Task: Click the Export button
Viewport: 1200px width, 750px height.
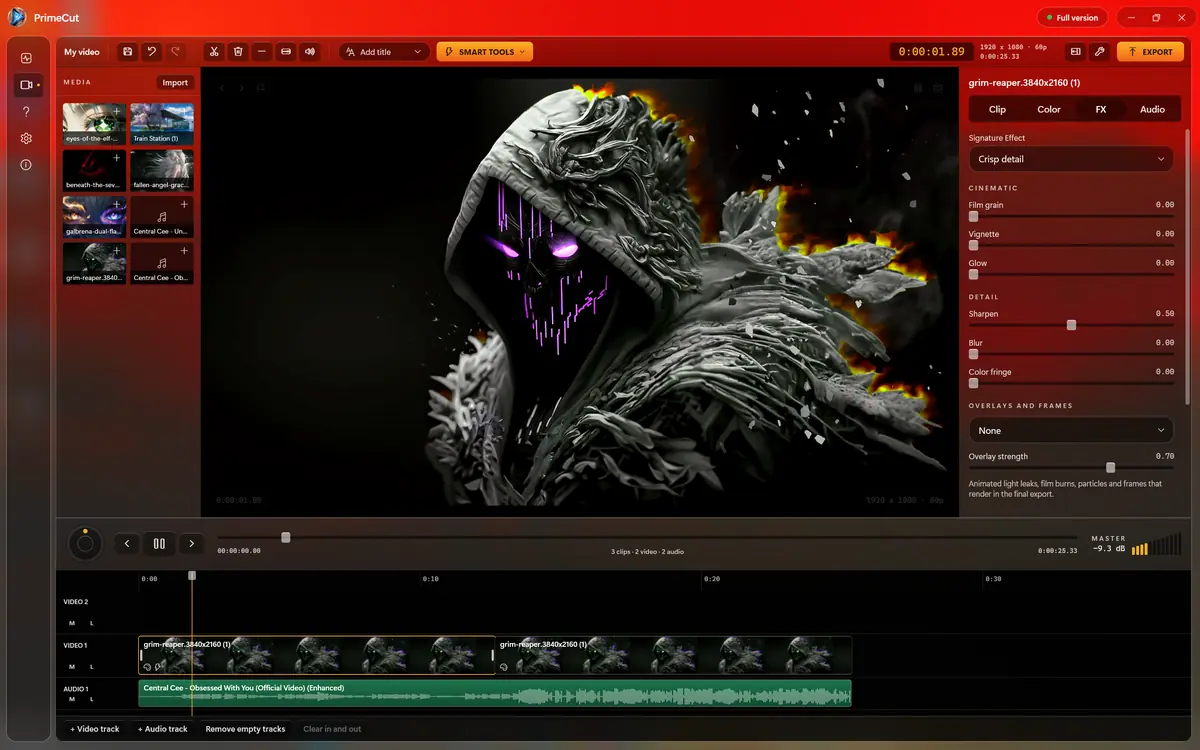Action: [1150, 51]
